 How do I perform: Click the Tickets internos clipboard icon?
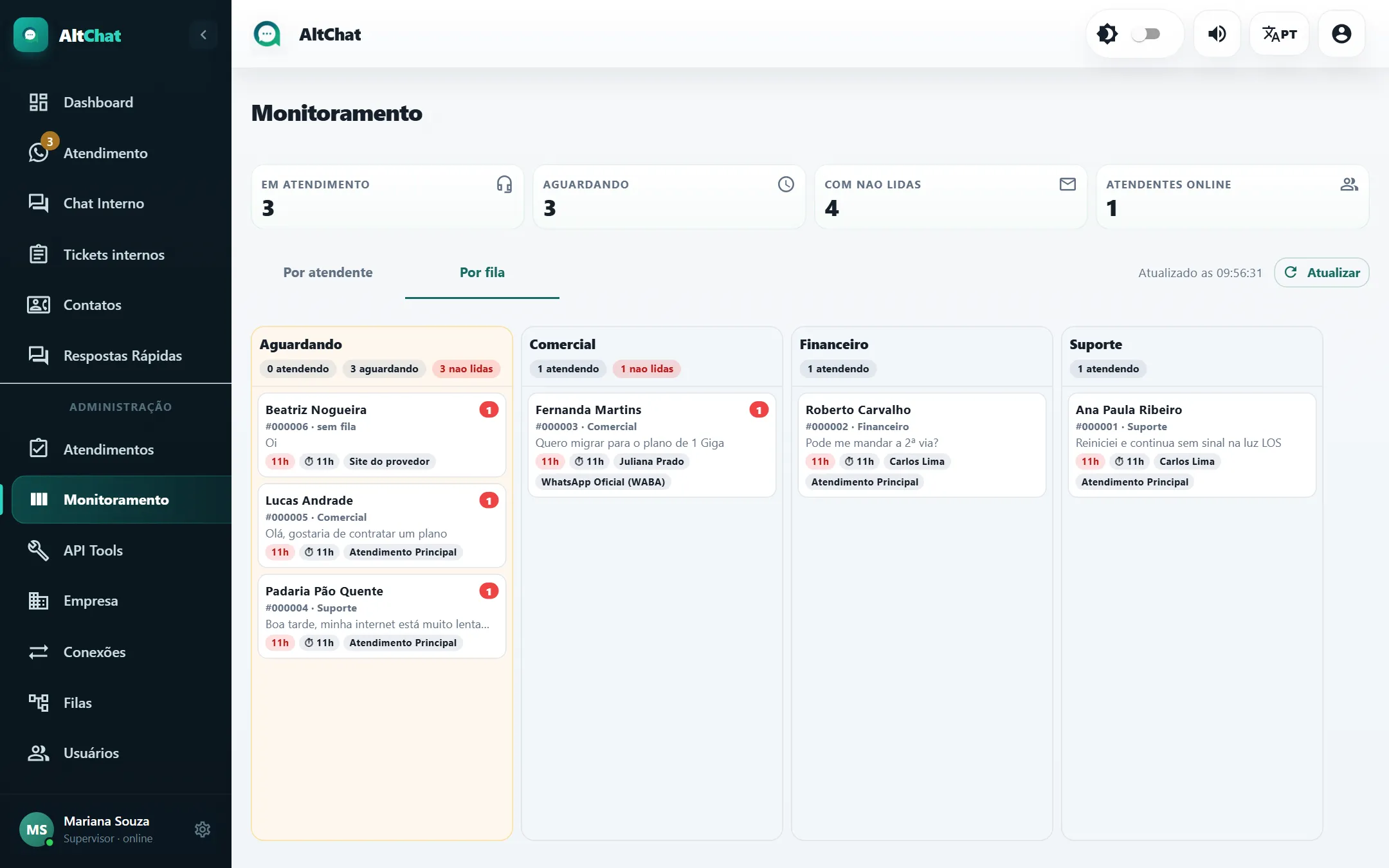39,254
